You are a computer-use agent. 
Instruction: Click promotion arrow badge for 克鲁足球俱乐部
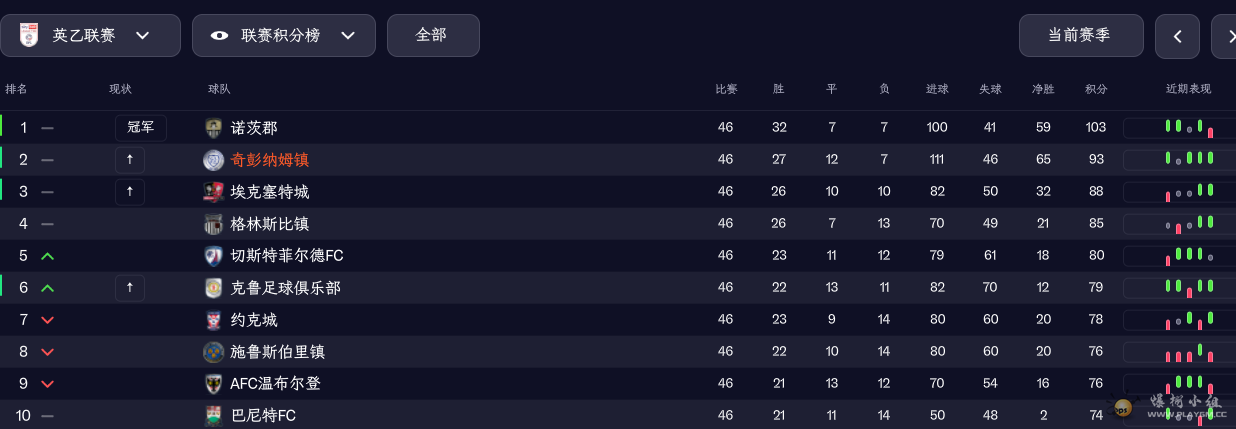pyautogui.click(x=130, y=288)
